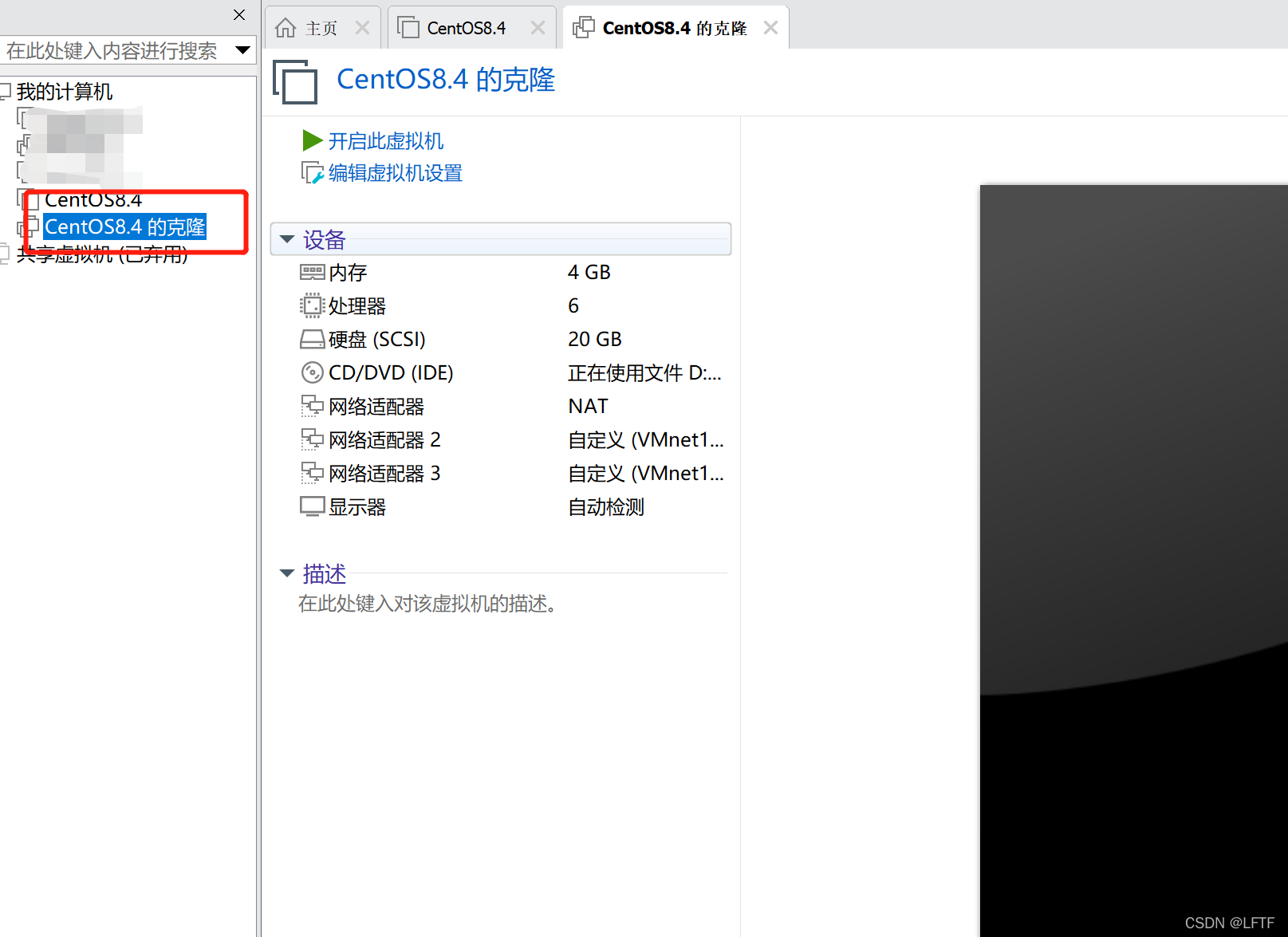Viewport: 1288px width, 937px height.
Task: Click the CentOS8.4 的克隆 page title
Action: [446, 80]
